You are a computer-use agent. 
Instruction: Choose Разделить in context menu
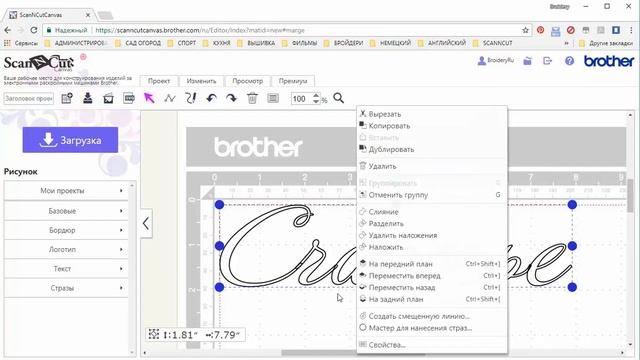[432, 224]
